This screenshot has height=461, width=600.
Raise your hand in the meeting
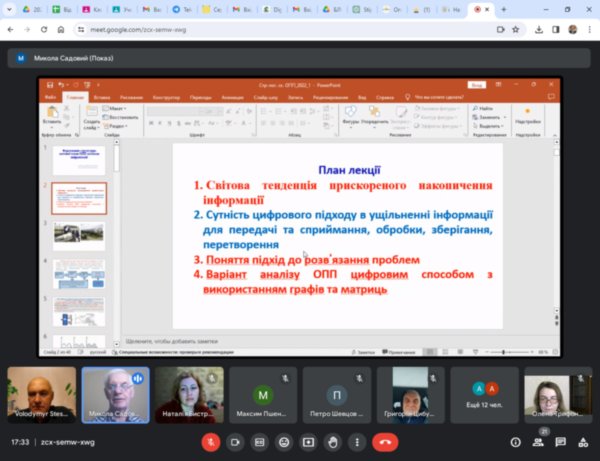coord(332,441)
